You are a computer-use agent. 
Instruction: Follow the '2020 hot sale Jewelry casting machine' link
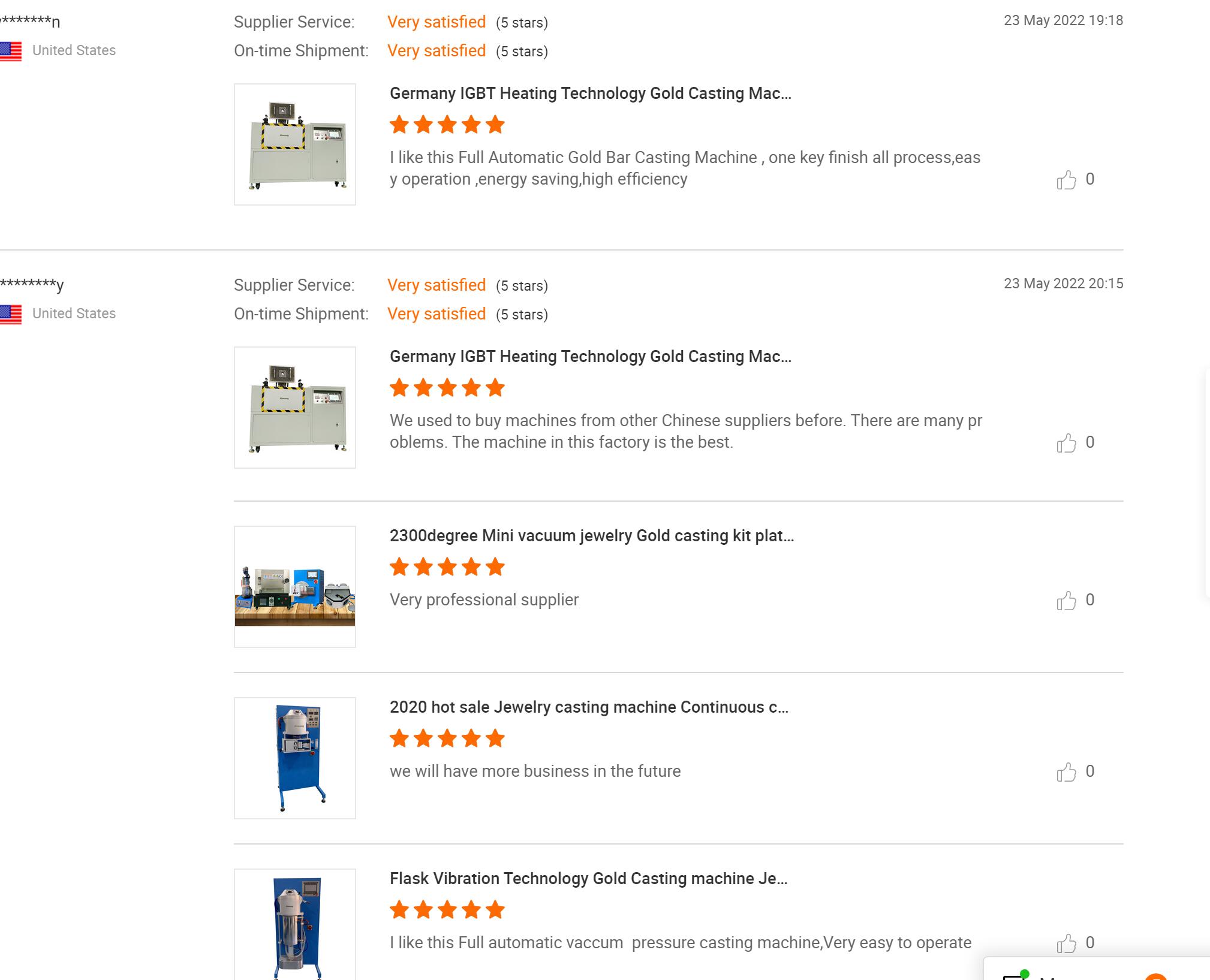click(x=589, y=707)
